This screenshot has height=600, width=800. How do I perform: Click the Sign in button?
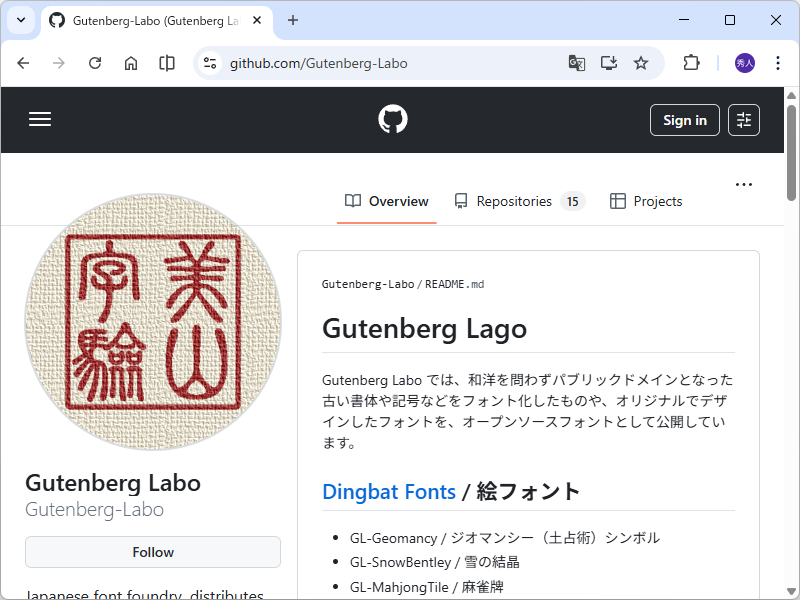pos(685,120)
